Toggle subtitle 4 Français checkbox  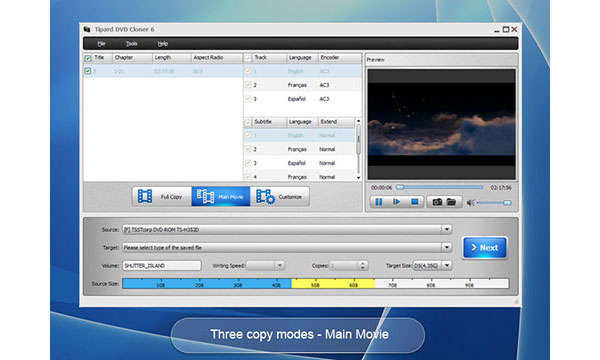[248, 177]
